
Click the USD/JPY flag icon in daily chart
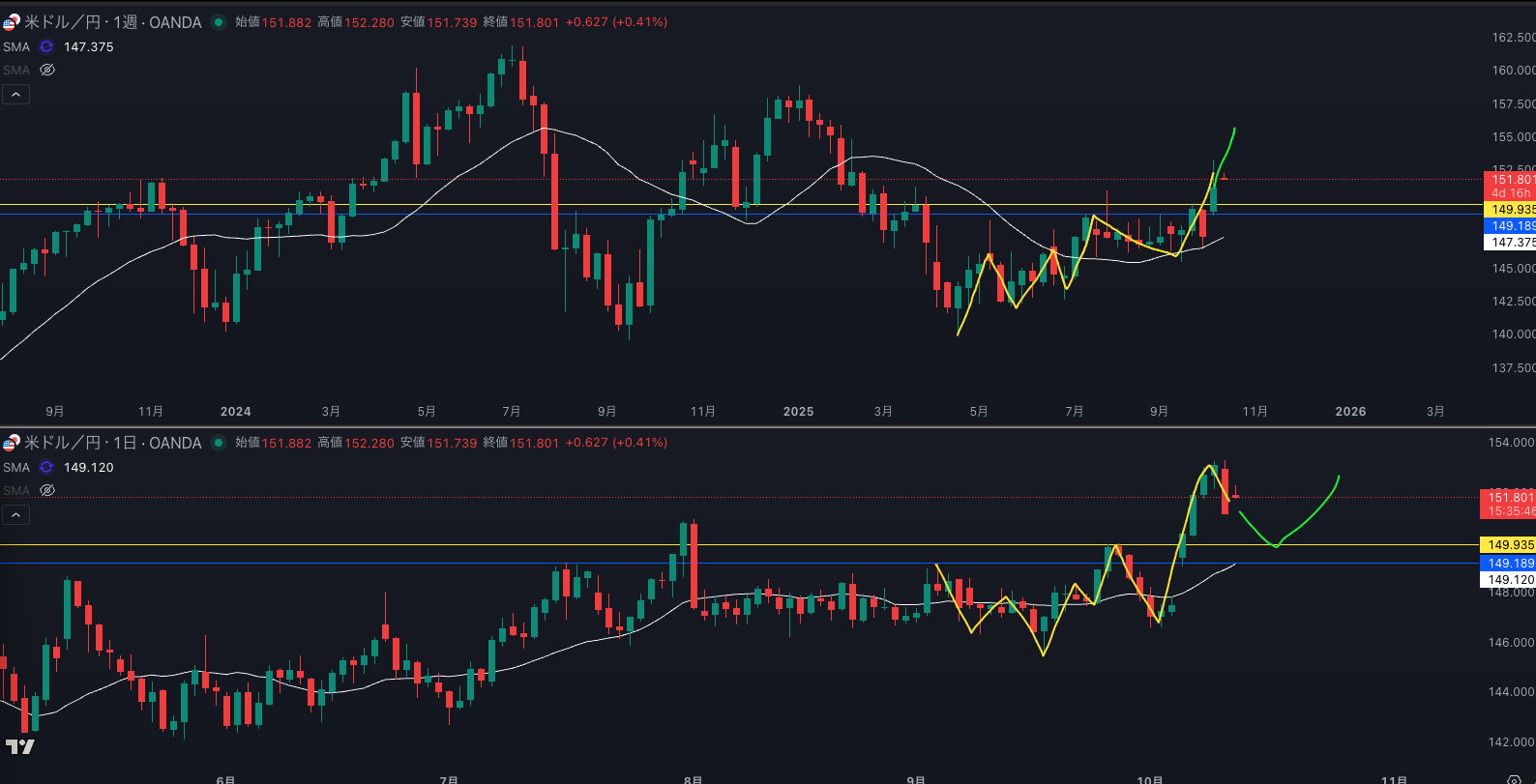(11, 443)
